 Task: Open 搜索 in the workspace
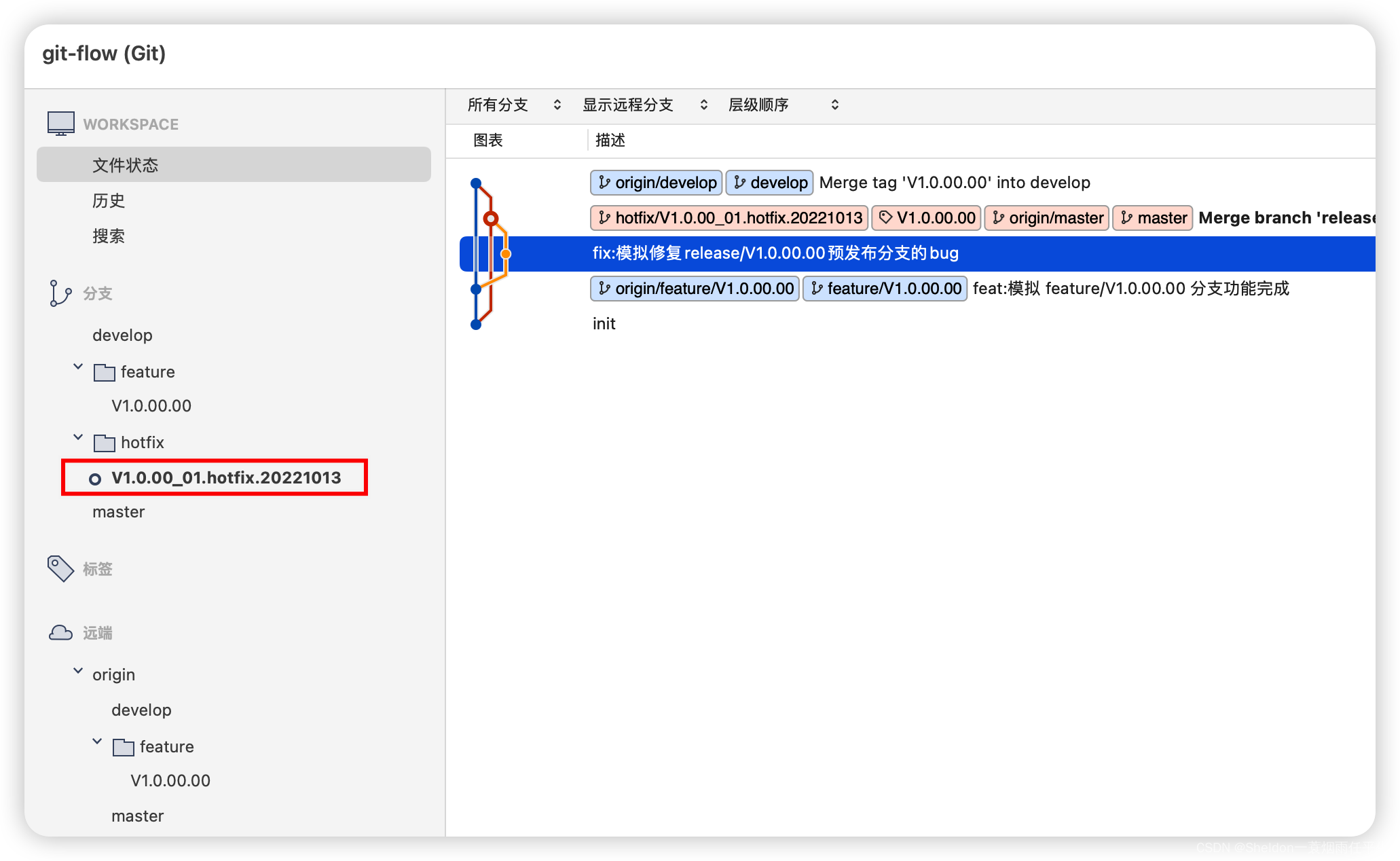[x=109, y=236]
